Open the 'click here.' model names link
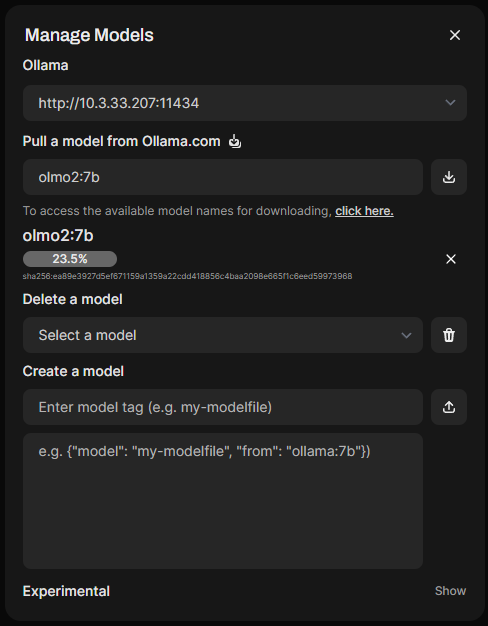 [364, 211]
